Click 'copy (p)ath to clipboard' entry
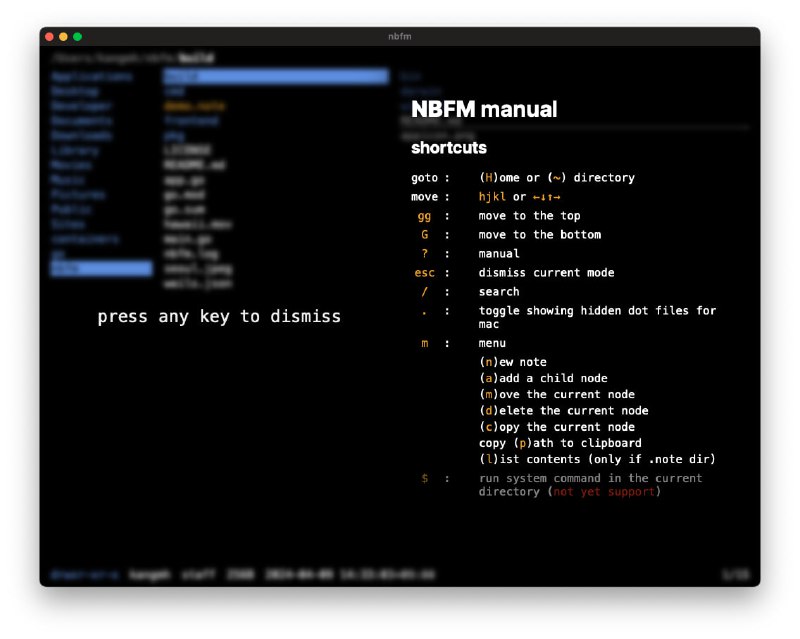This screenshot has height=639, width=800. click(560, 443)
